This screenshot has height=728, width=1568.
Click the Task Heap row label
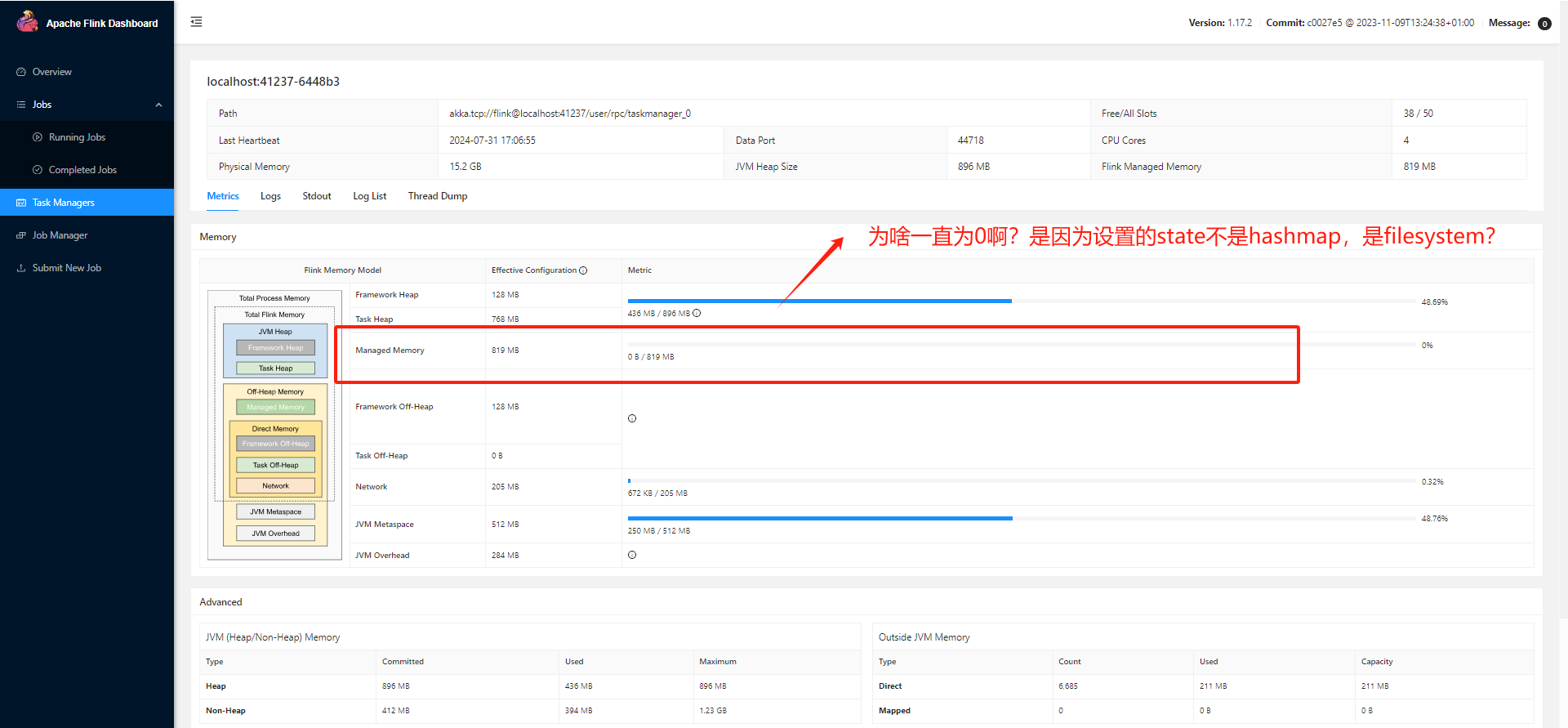pos(374,319)
